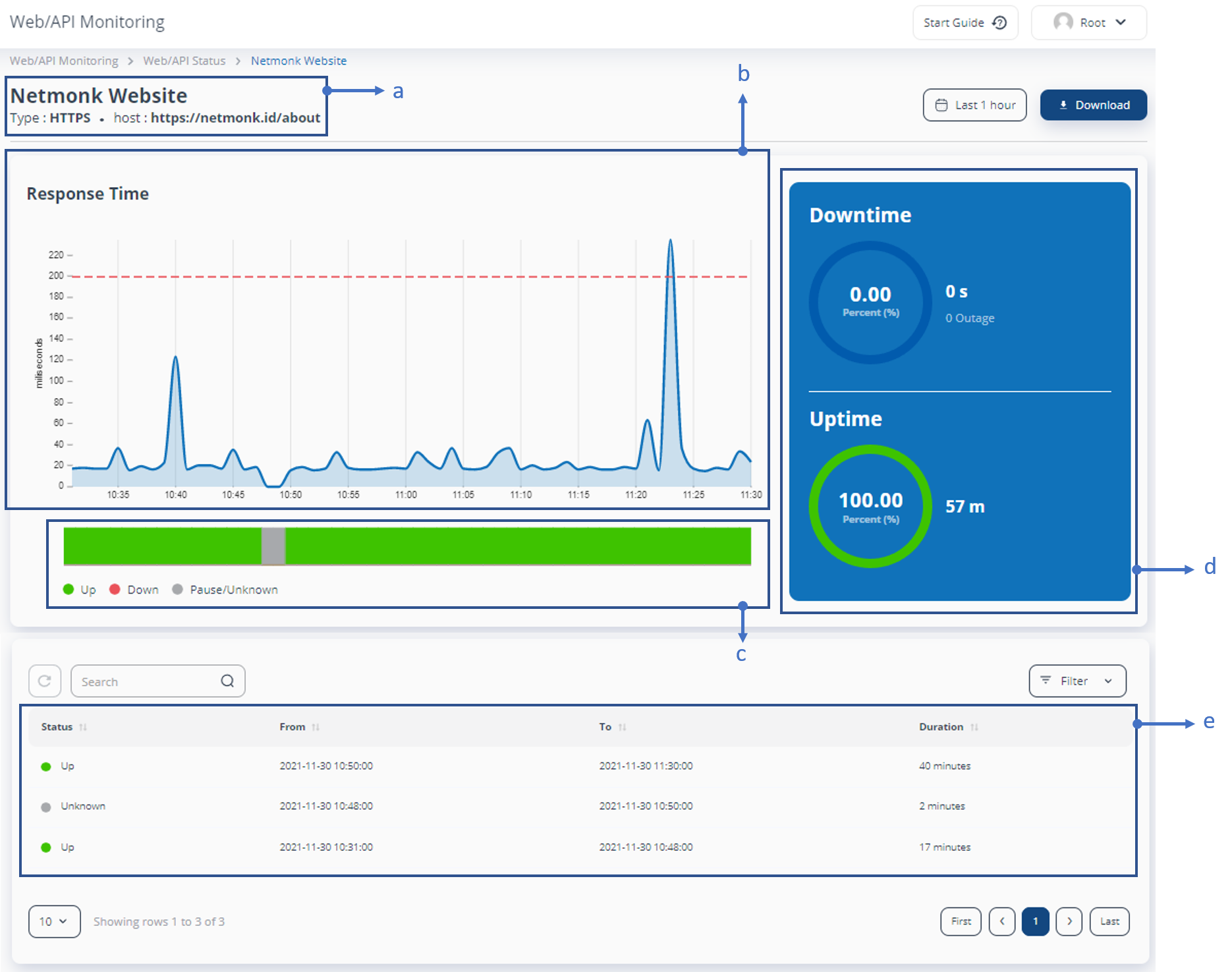1232x972 pixels.
Task: Click the Download button
Action: tap(1093, 105)
